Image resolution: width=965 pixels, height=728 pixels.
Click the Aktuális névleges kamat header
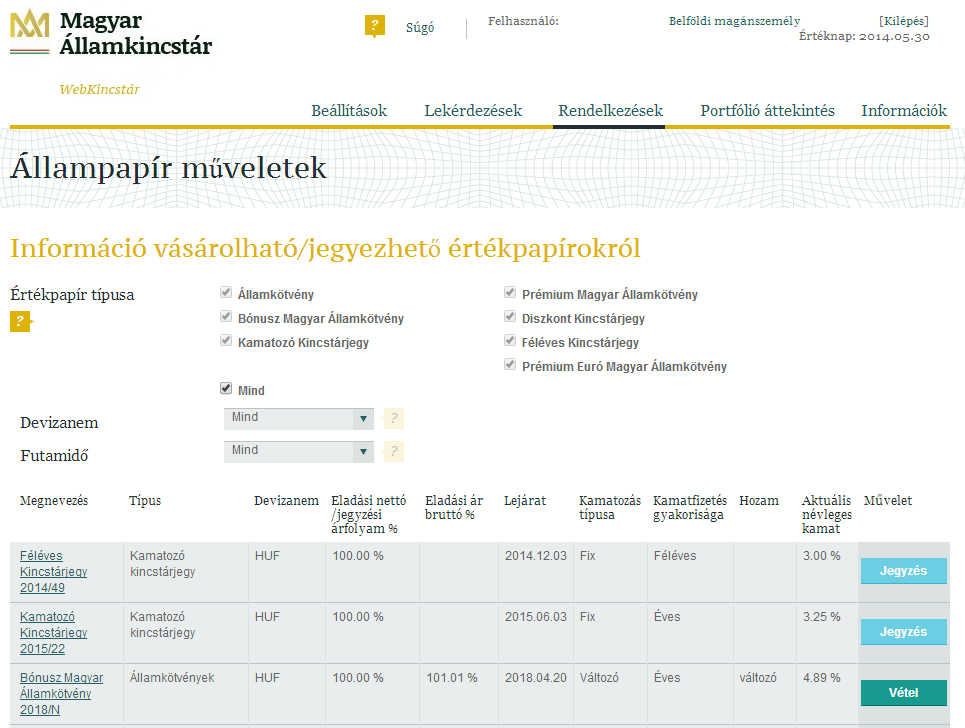tap(827, 514)
